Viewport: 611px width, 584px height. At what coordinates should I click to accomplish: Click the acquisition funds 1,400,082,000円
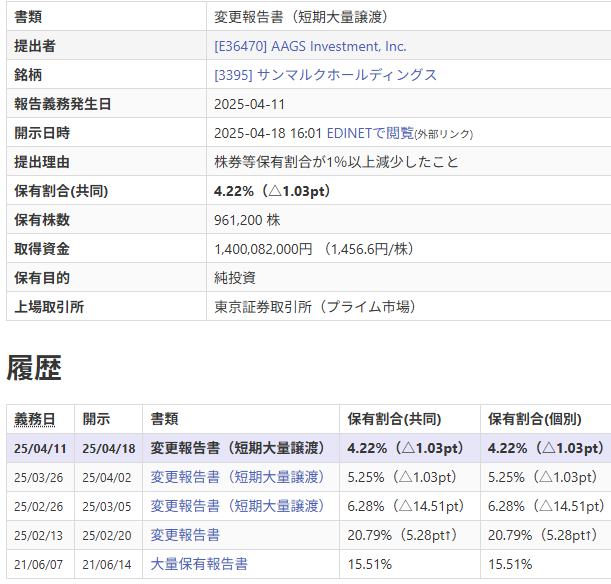(x=263, y=249)
